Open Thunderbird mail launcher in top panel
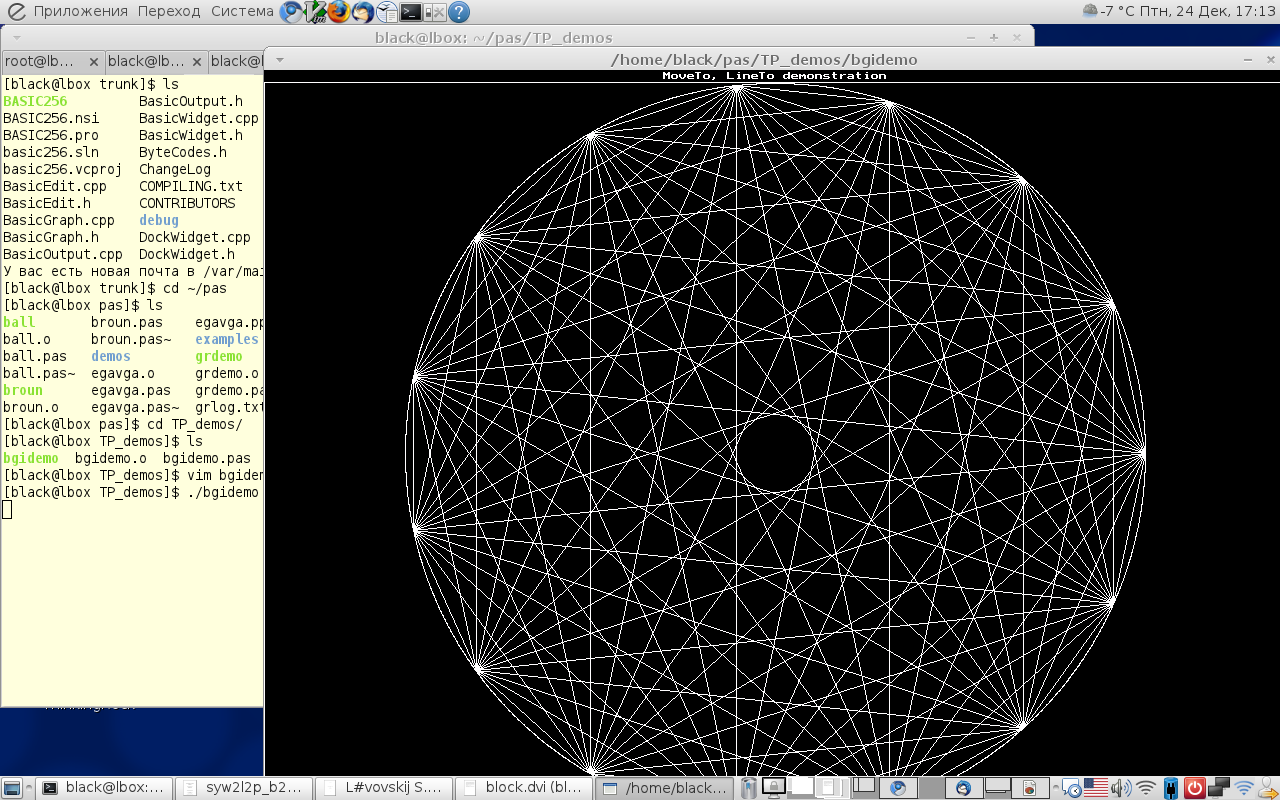The height and width of the screenshot is (800, 1280). coord(363,12)
